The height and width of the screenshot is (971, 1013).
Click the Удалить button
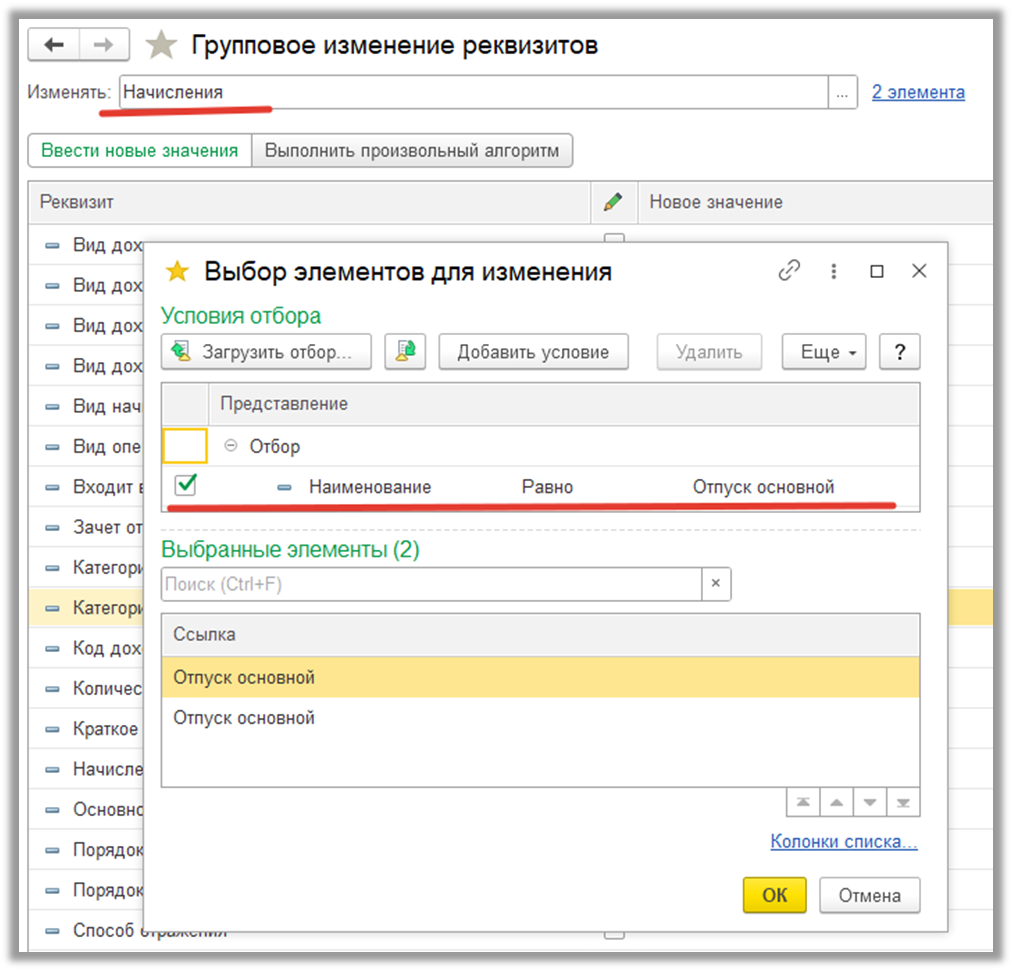709,351
